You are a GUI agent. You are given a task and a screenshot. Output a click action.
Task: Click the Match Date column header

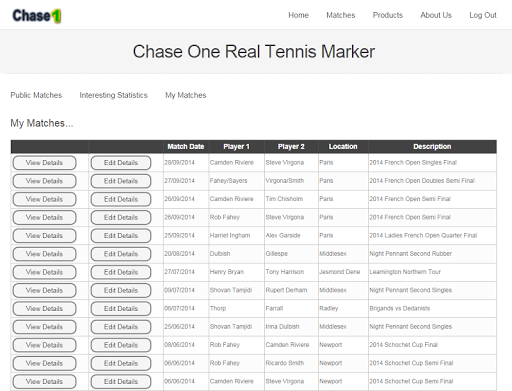(186, 147)
